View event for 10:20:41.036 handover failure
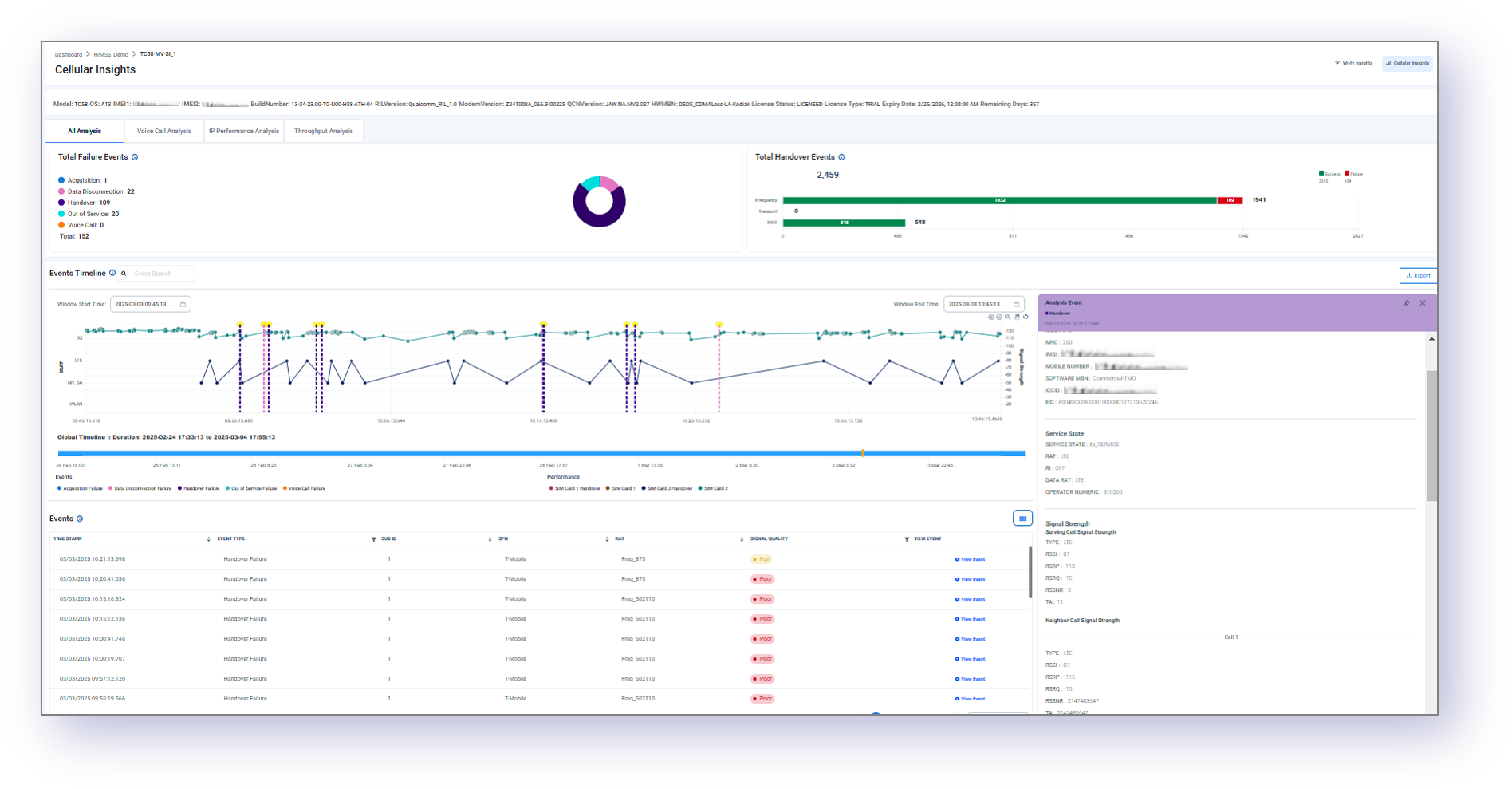 pyautogui.click(x=970, y=579)
